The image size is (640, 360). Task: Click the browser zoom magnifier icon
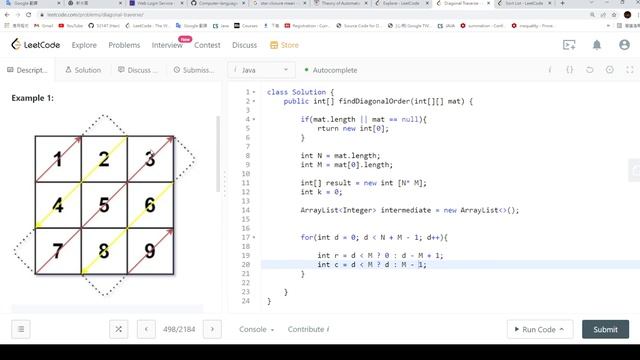(x=592, y=15)
